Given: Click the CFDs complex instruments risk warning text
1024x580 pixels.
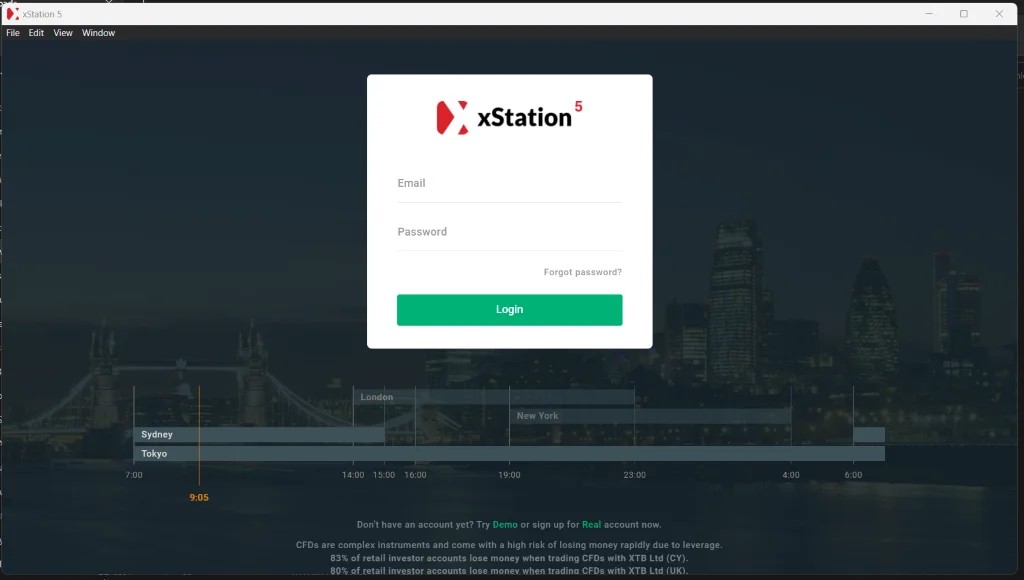Looking at the screenshot, I should coord(509,545).
